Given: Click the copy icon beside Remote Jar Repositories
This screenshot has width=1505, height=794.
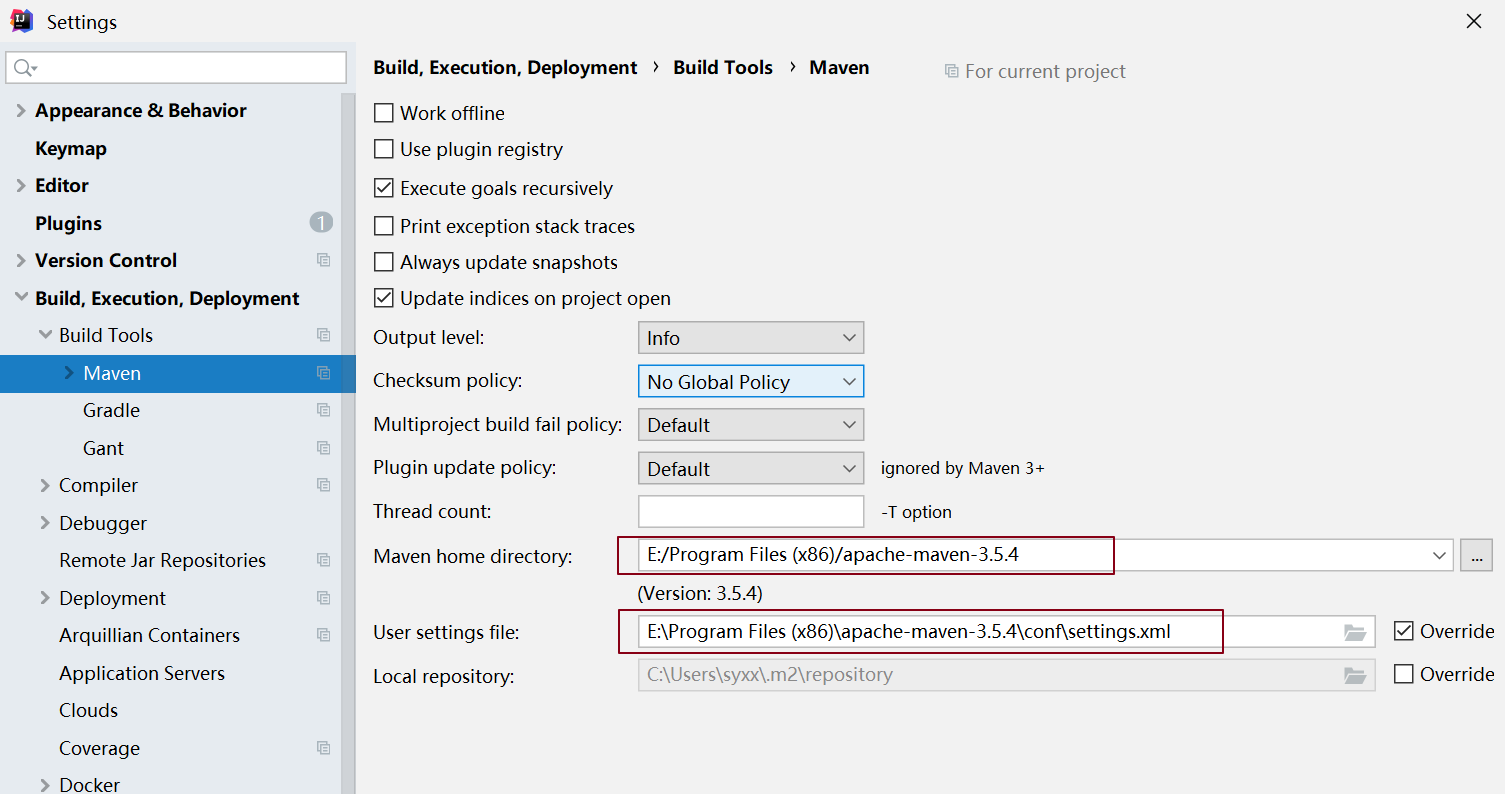Looking at the screenshot, I should tap(323, 560).
